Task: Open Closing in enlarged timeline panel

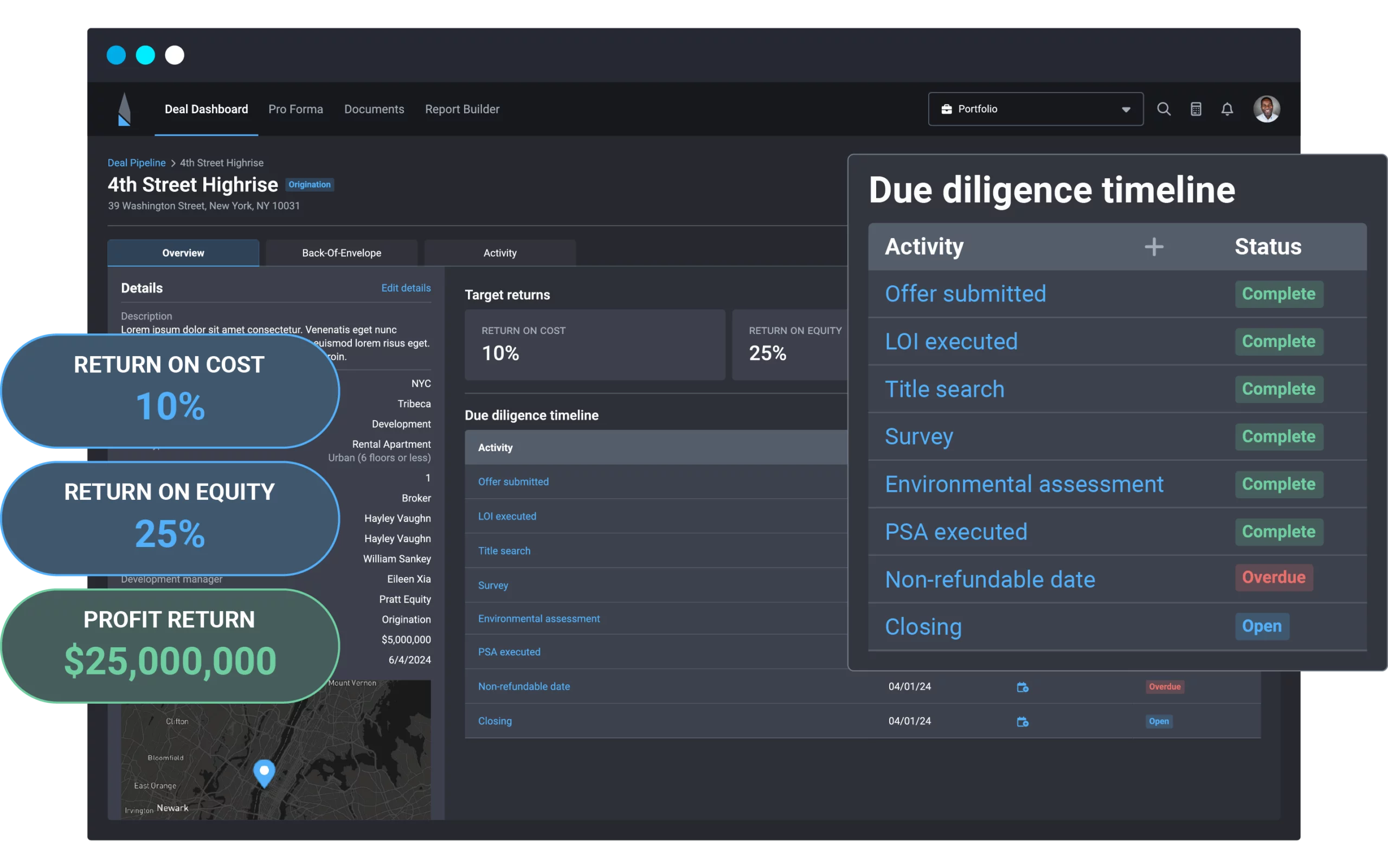Action: click(x=923, y=627)
